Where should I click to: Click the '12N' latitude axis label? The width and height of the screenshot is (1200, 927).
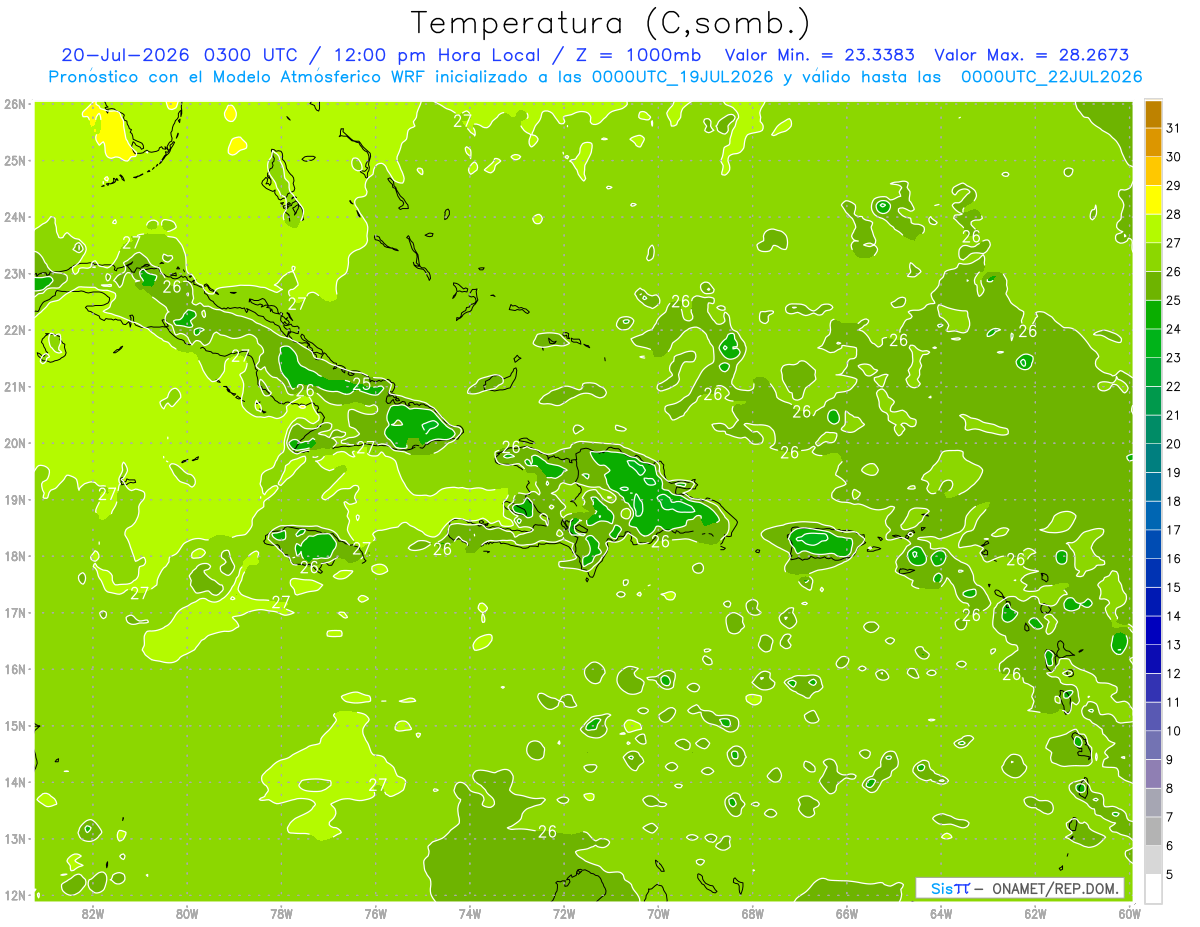15,895
